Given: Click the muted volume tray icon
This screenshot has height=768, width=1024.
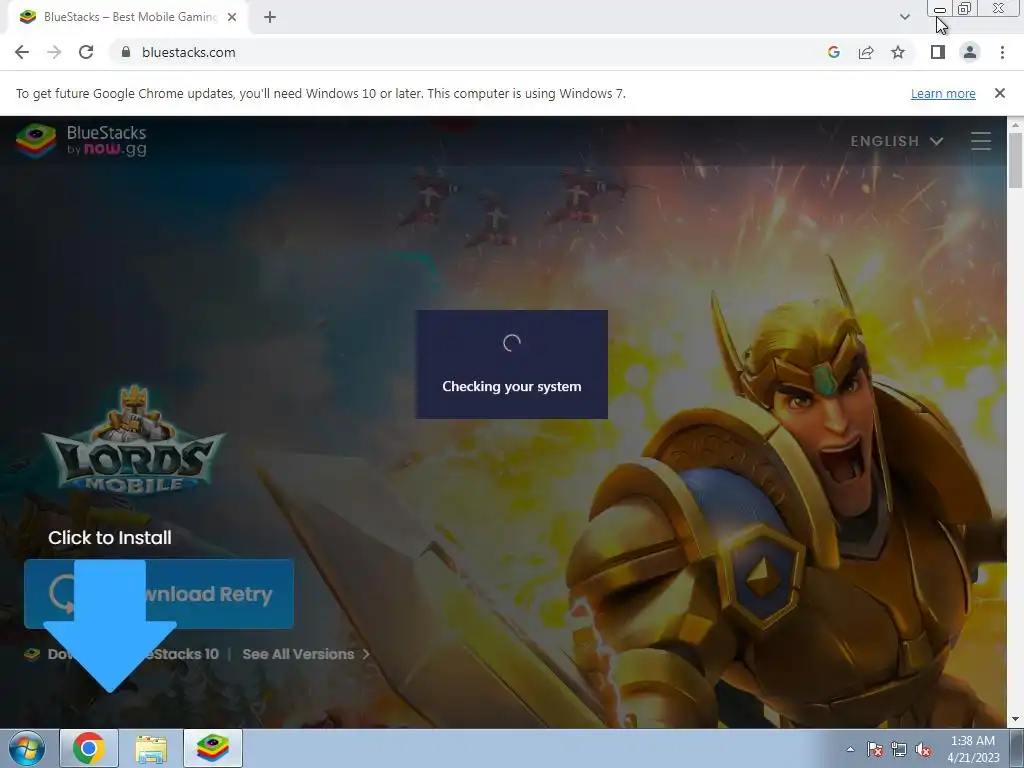Looking at the screenshot, I should pyautogui.click(x=923, y=749).
